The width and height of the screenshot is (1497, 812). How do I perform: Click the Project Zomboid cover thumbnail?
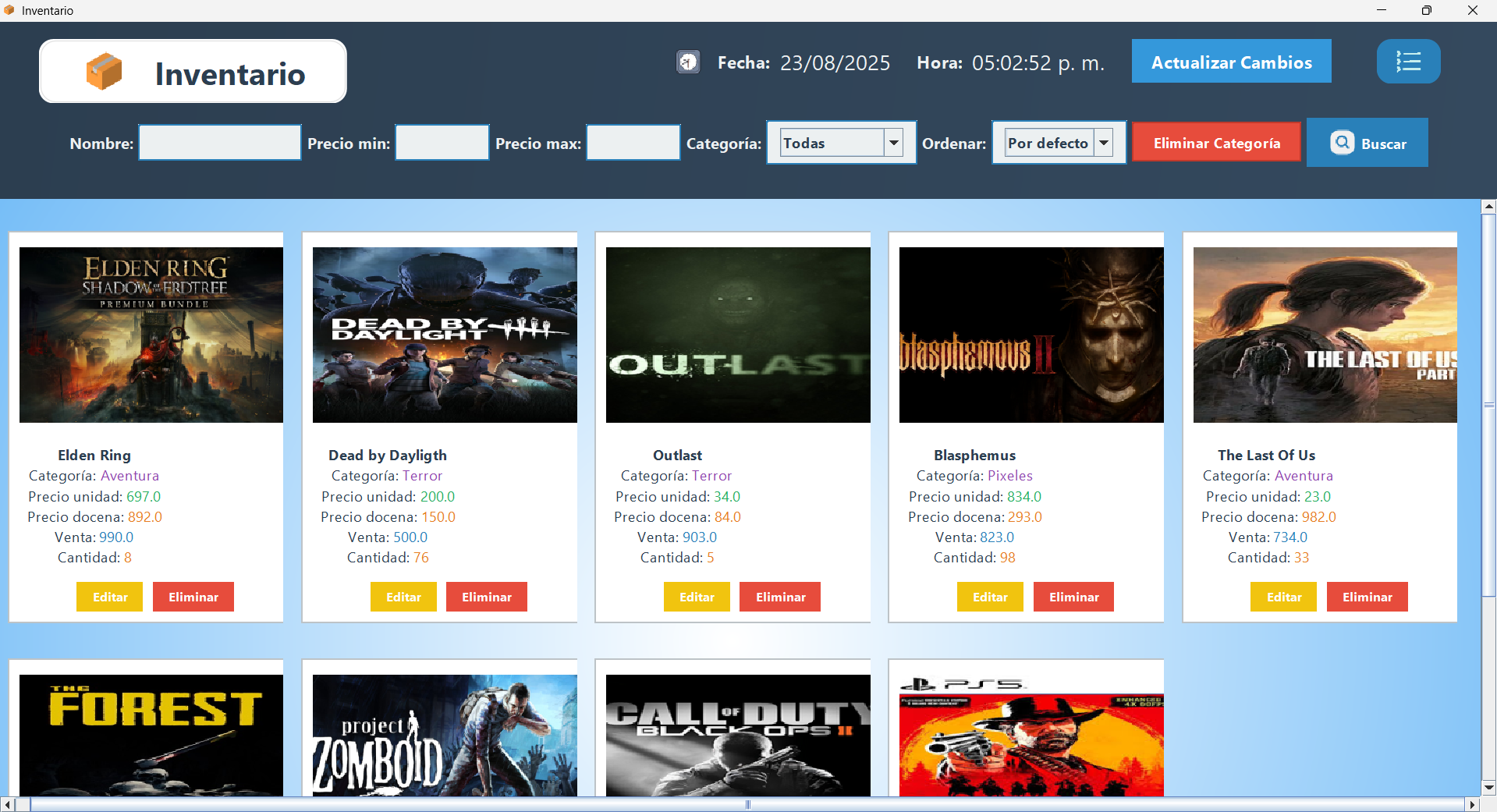[445, 735]
